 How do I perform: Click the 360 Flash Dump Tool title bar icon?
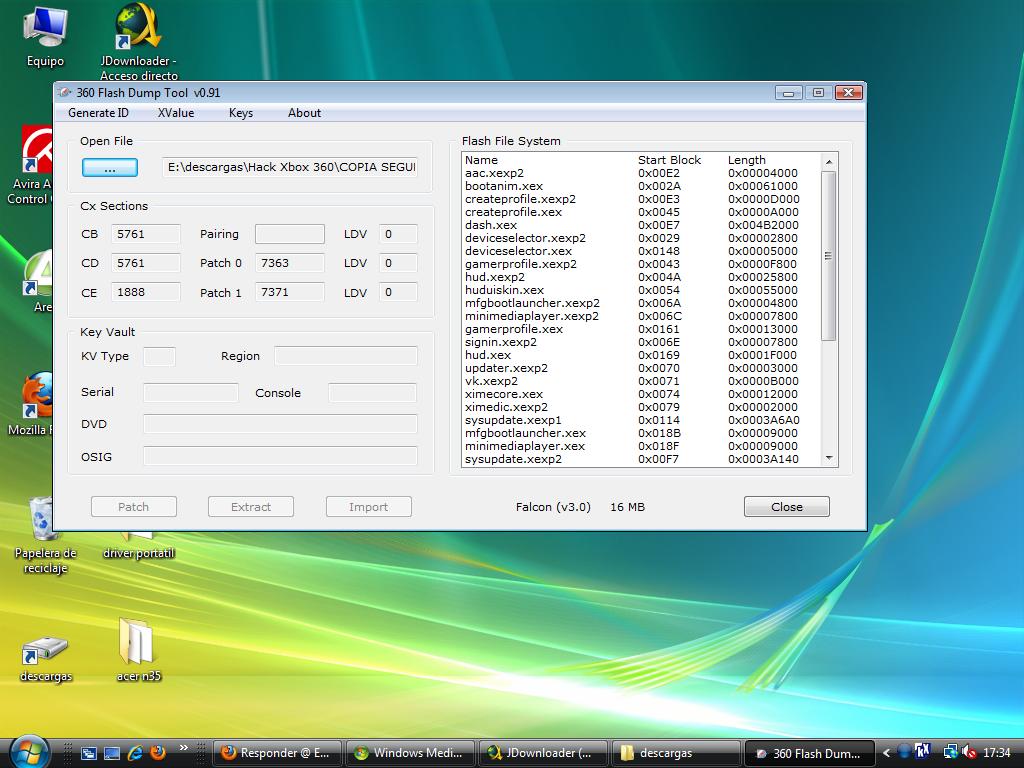tap(64, 93)
